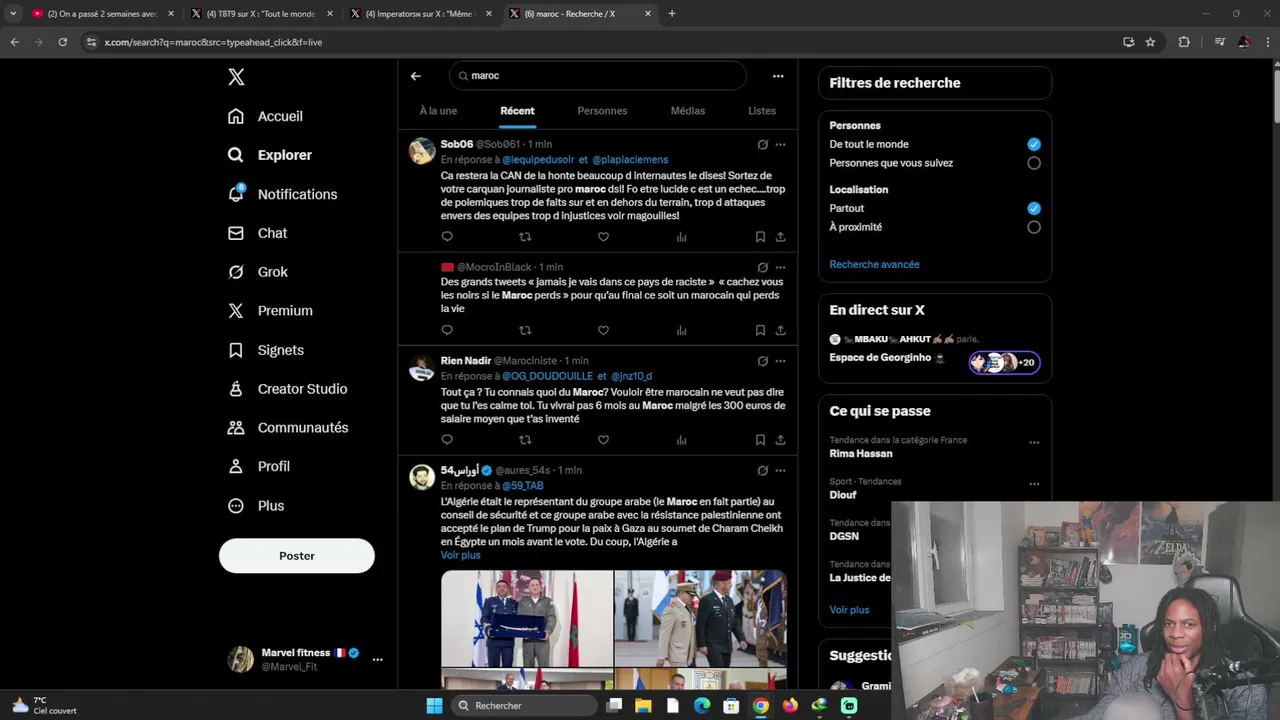Bookmark this page with the star icon

(1150, 42)
